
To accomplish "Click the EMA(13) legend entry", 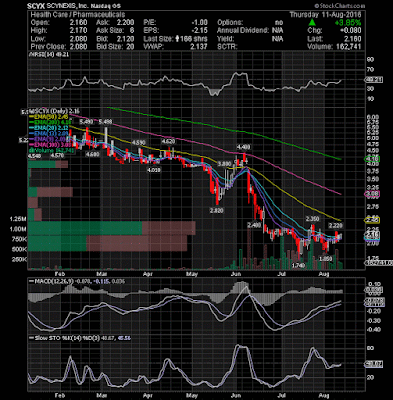I will pos(49,133).
